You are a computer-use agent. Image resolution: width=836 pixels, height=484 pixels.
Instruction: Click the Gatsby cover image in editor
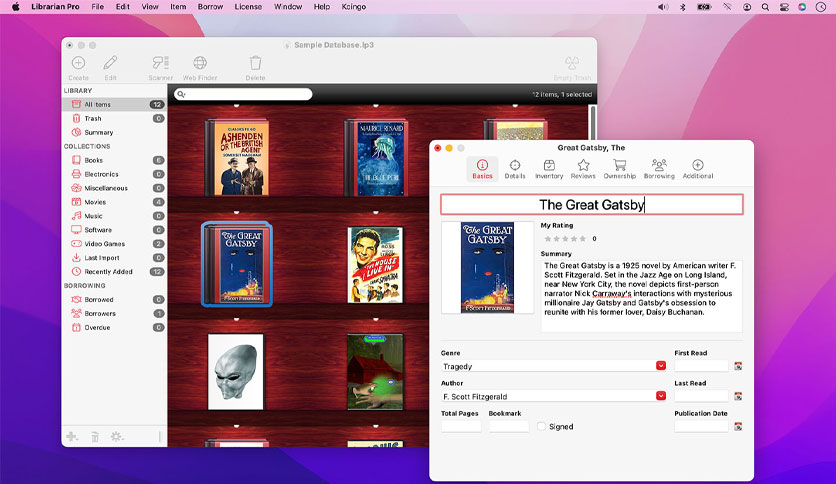pyautogui.click(x=487, y=267)
